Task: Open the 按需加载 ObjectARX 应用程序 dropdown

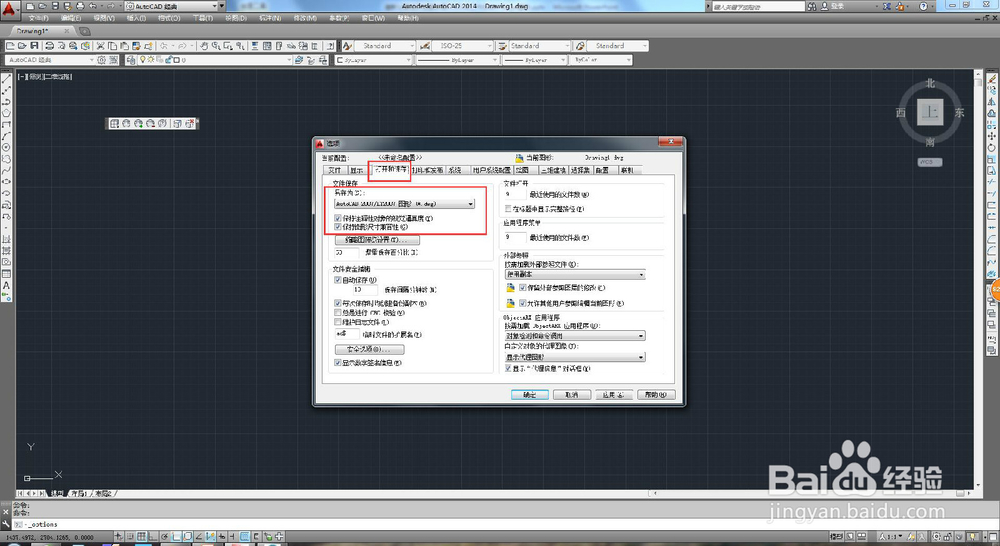Action: tap(575, 336)
